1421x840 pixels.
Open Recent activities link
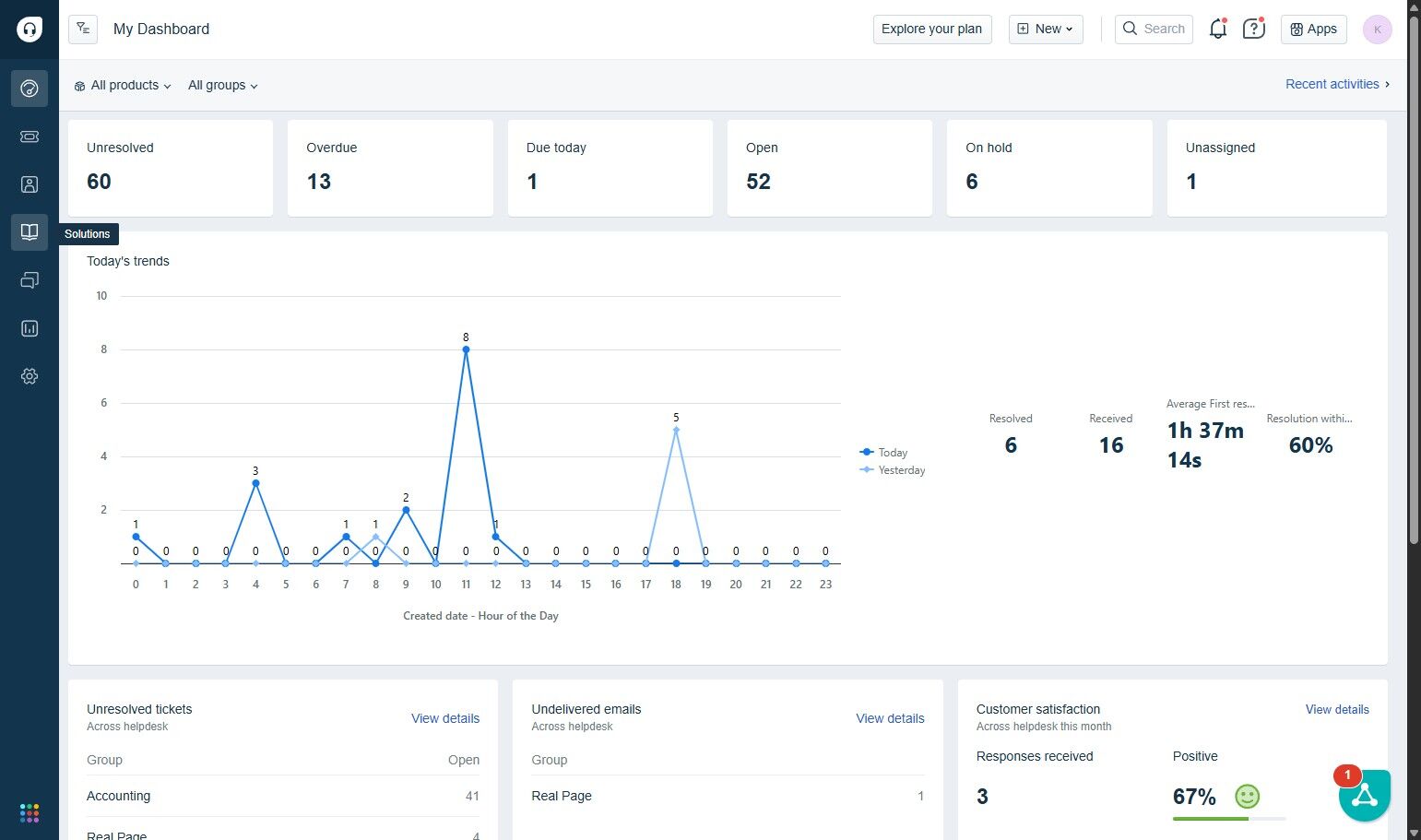point(1336,84)
